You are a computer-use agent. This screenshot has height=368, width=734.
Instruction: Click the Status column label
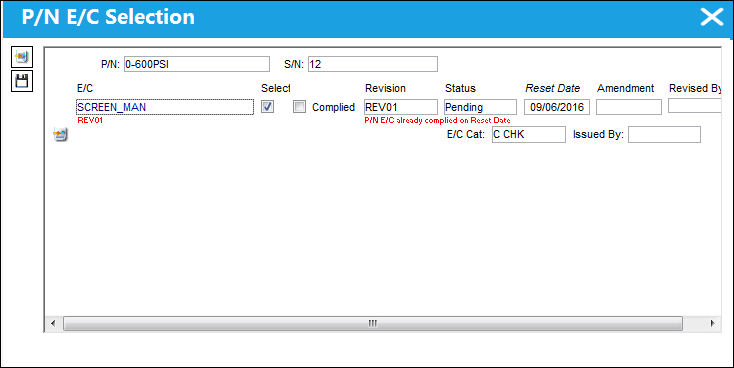click(x=460, y=88)
